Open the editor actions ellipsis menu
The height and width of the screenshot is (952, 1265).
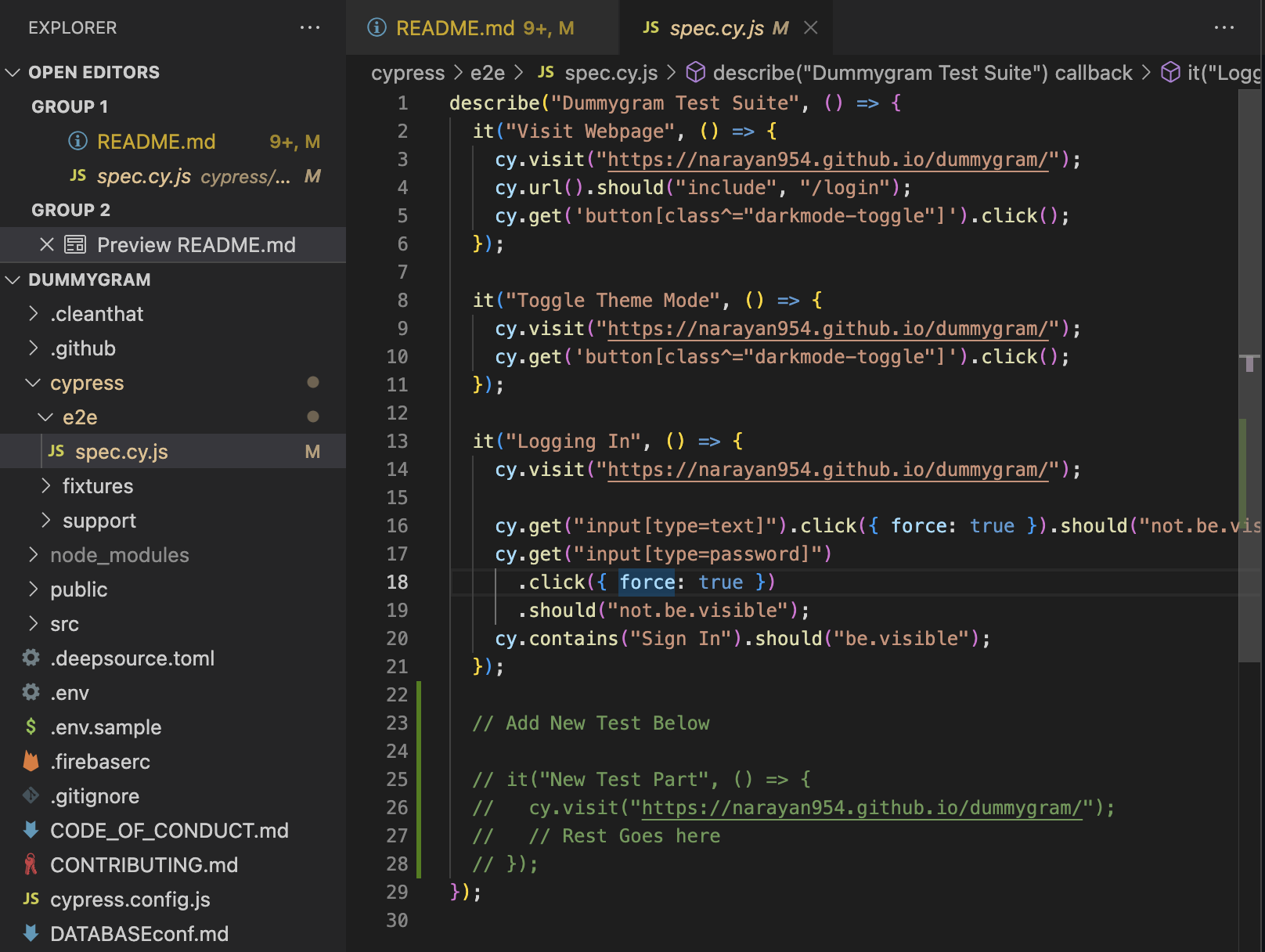(1223, 28)
